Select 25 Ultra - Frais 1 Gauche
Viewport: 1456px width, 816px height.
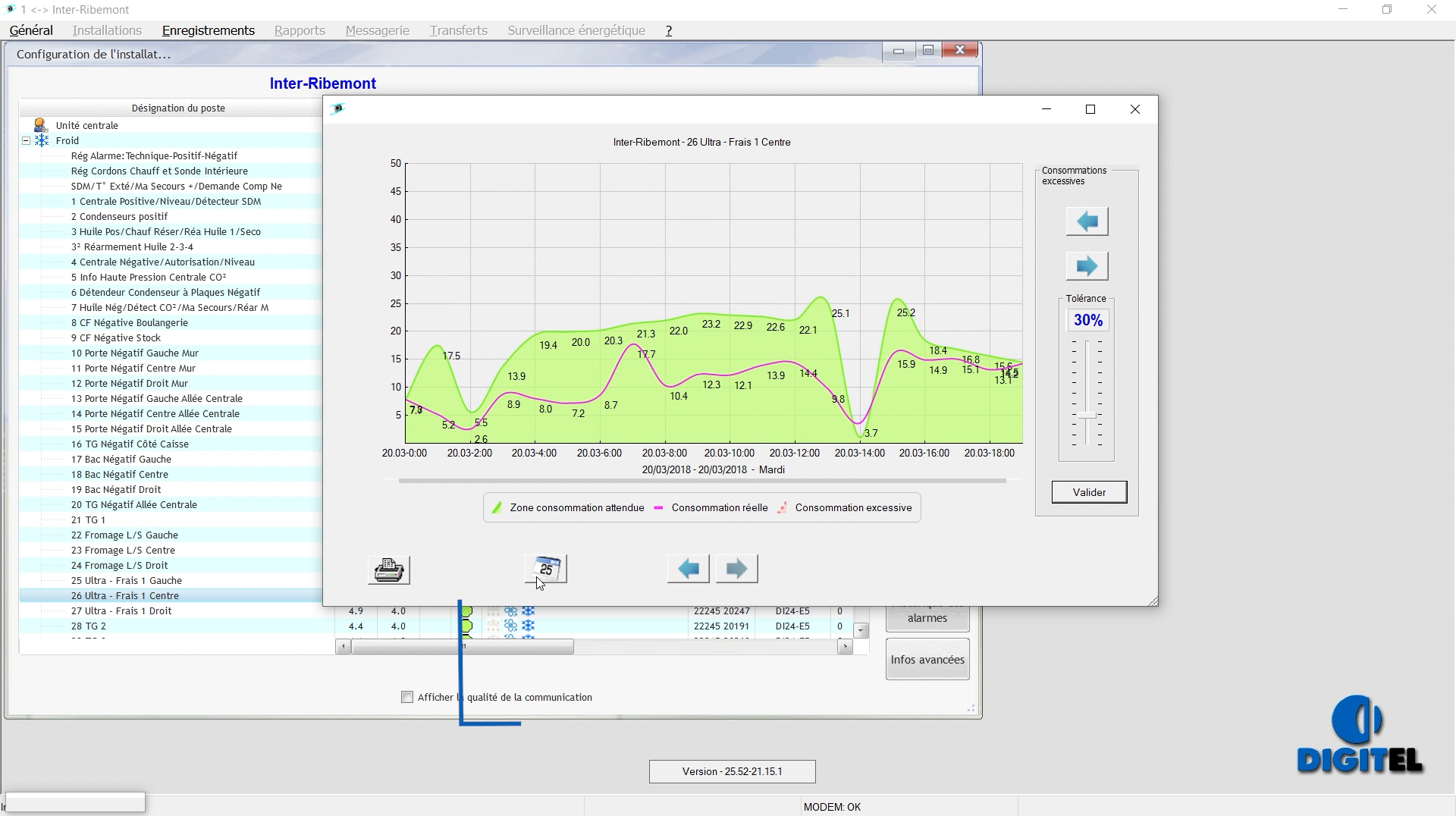pos(127,580)
